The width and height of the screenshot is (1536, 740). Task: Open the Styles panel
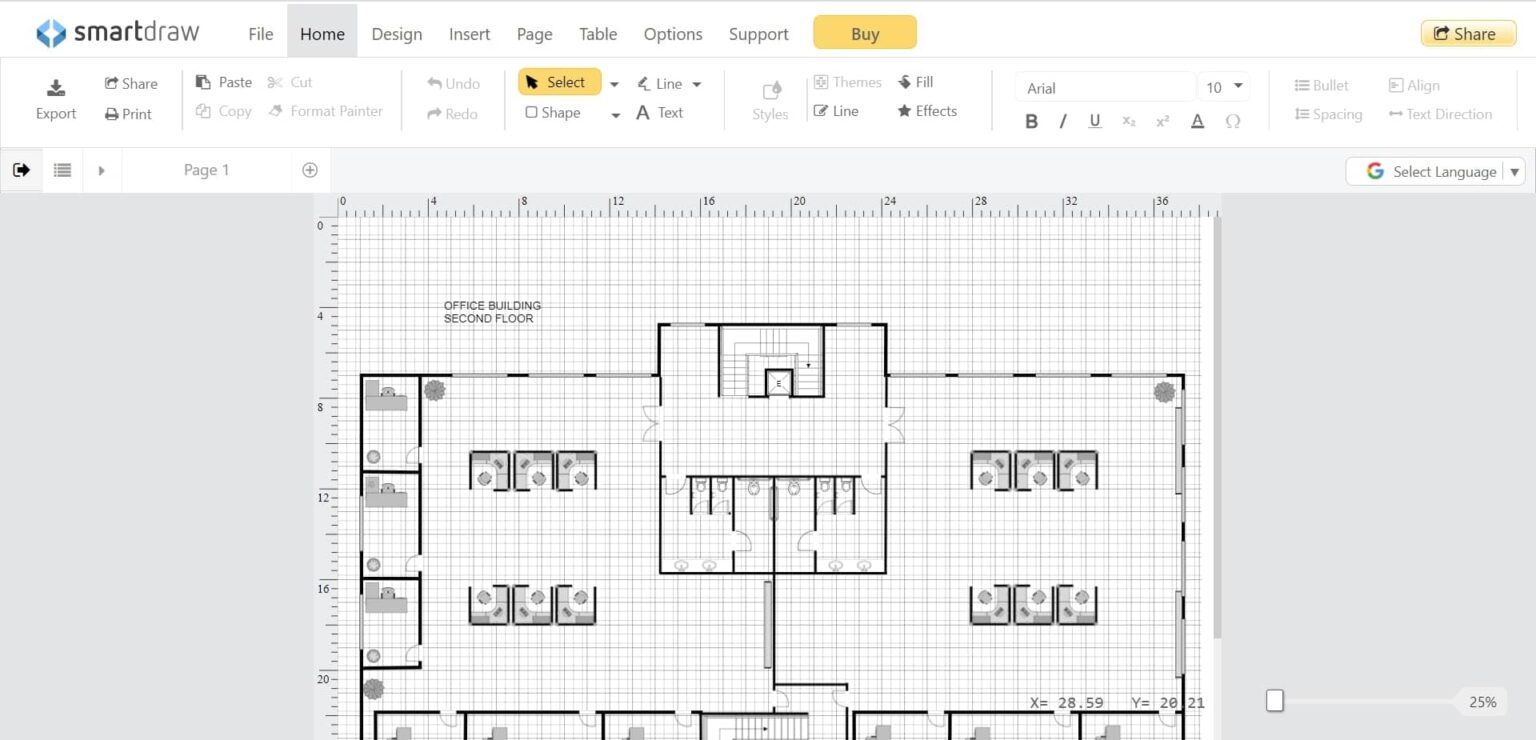tap(769, 97)
